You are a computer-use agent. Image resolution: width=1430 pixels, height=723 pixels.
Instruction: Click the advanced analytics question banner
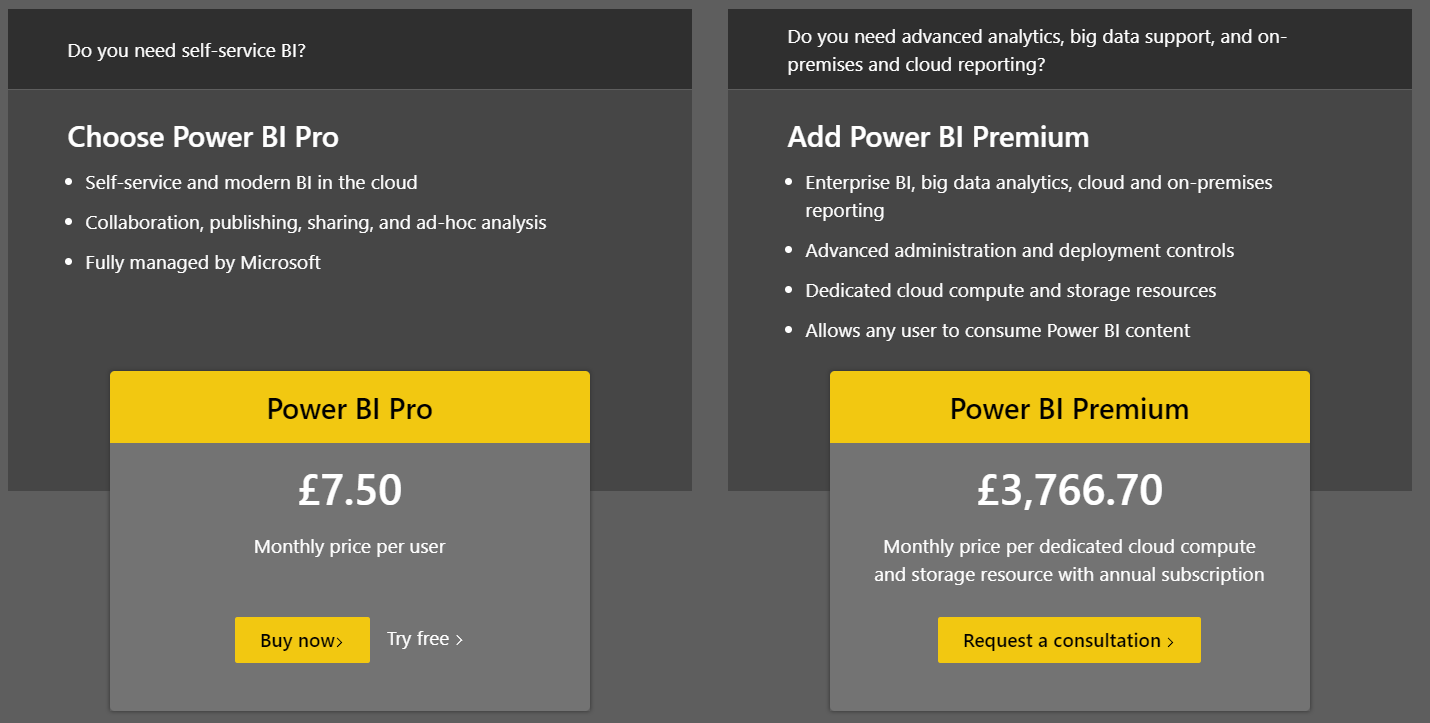[x=1070, y=49]
